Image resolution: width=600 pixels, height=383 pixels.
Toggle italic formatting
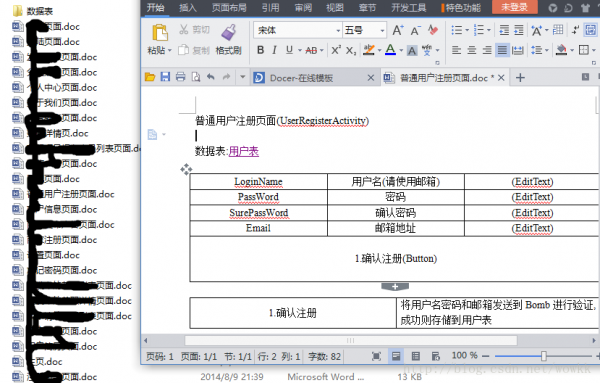274,50
